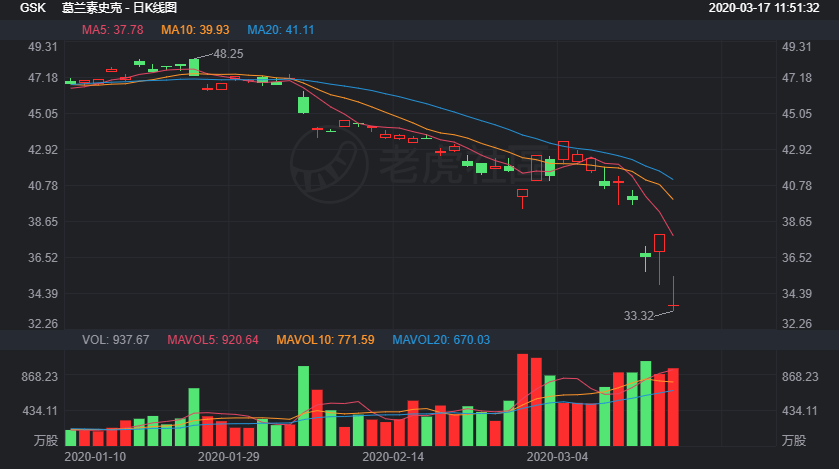The height and width of the screenshot is (469, 839).
Task: Click the right 万股 volume unit label
Action: pyautogui.click(x=794, y=441)
